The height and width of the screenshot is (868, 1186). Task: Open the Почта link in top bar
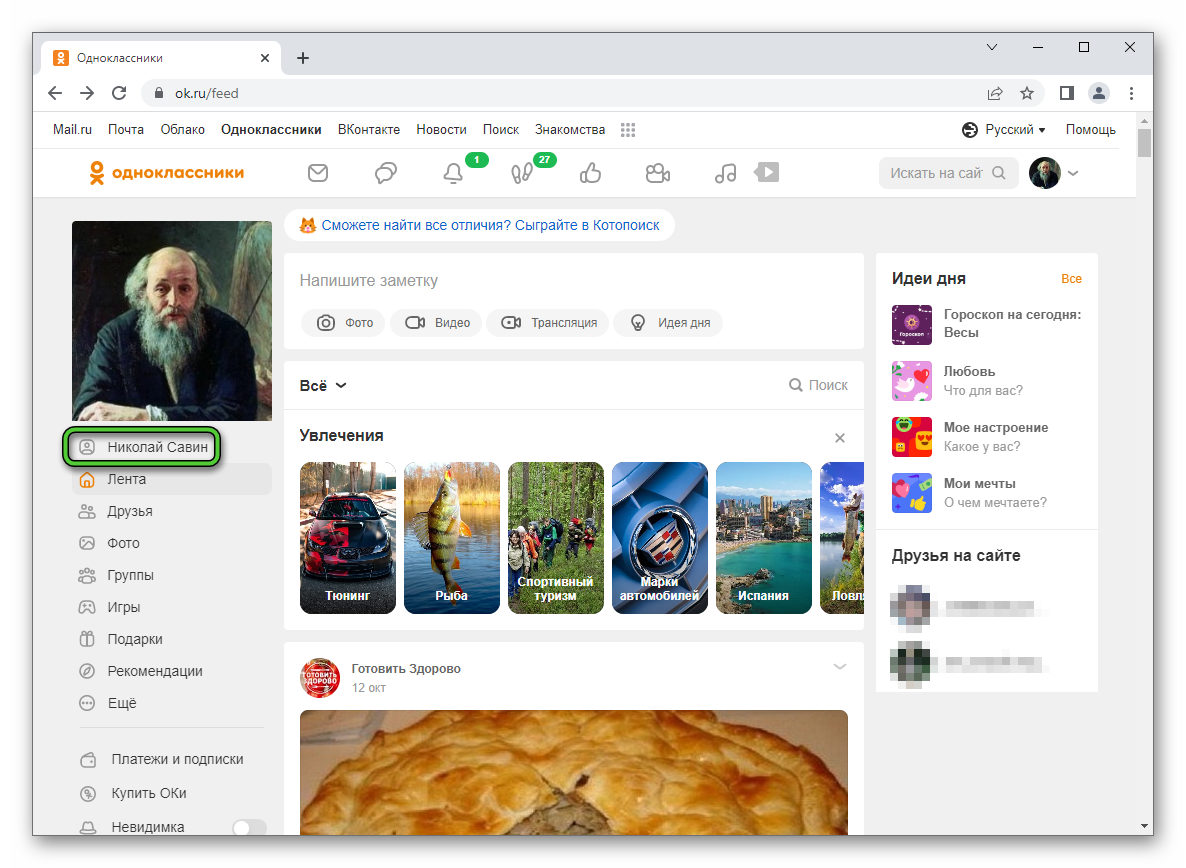point(126,129)
